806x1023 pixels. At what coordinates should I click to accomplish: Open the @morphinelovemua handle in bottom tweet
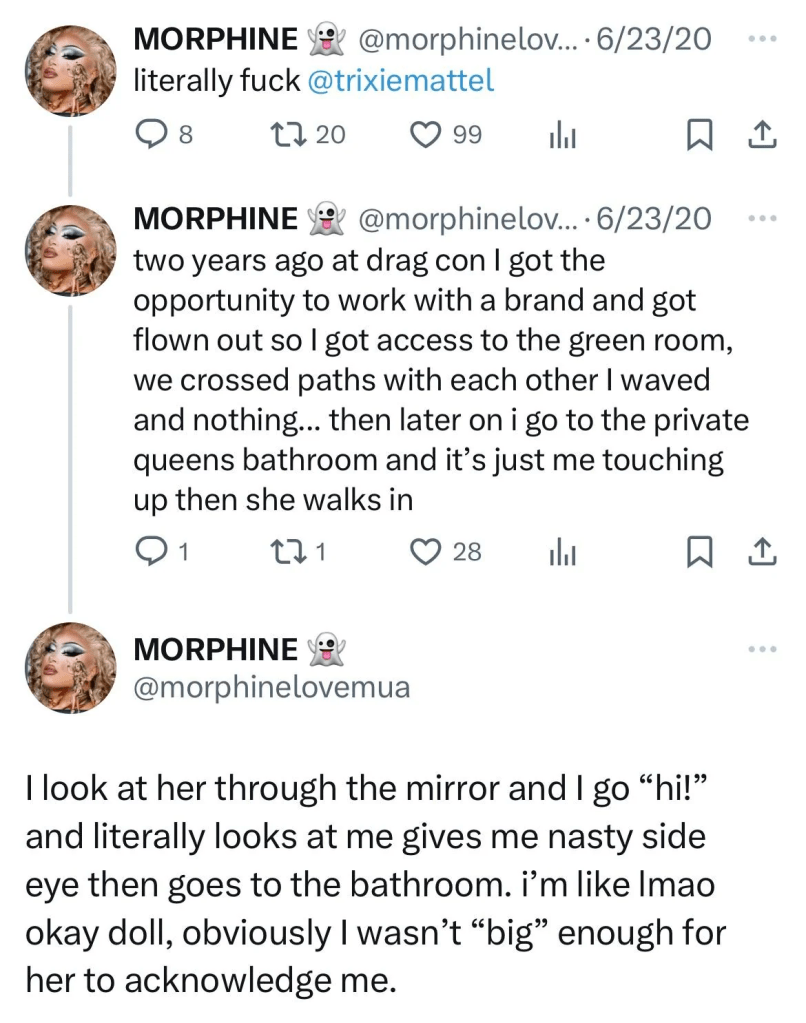tap(272, 688)
